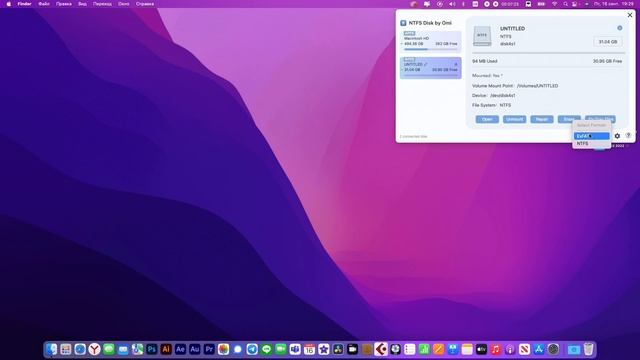Launch Adobe Audition from the Dock
This screenshot has height=360, width=640.
point(195,349)
